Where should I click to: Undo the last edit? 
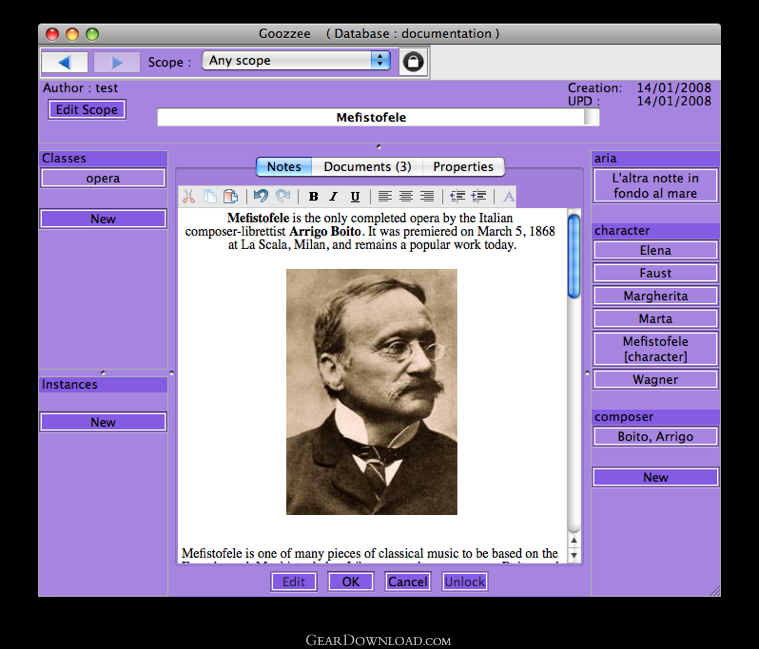[x=260, y=196]
